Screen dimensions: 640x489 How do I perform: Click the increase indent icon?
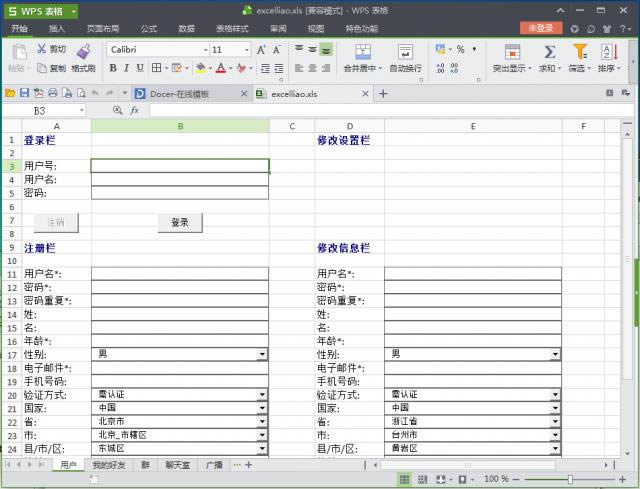(279, 68)
